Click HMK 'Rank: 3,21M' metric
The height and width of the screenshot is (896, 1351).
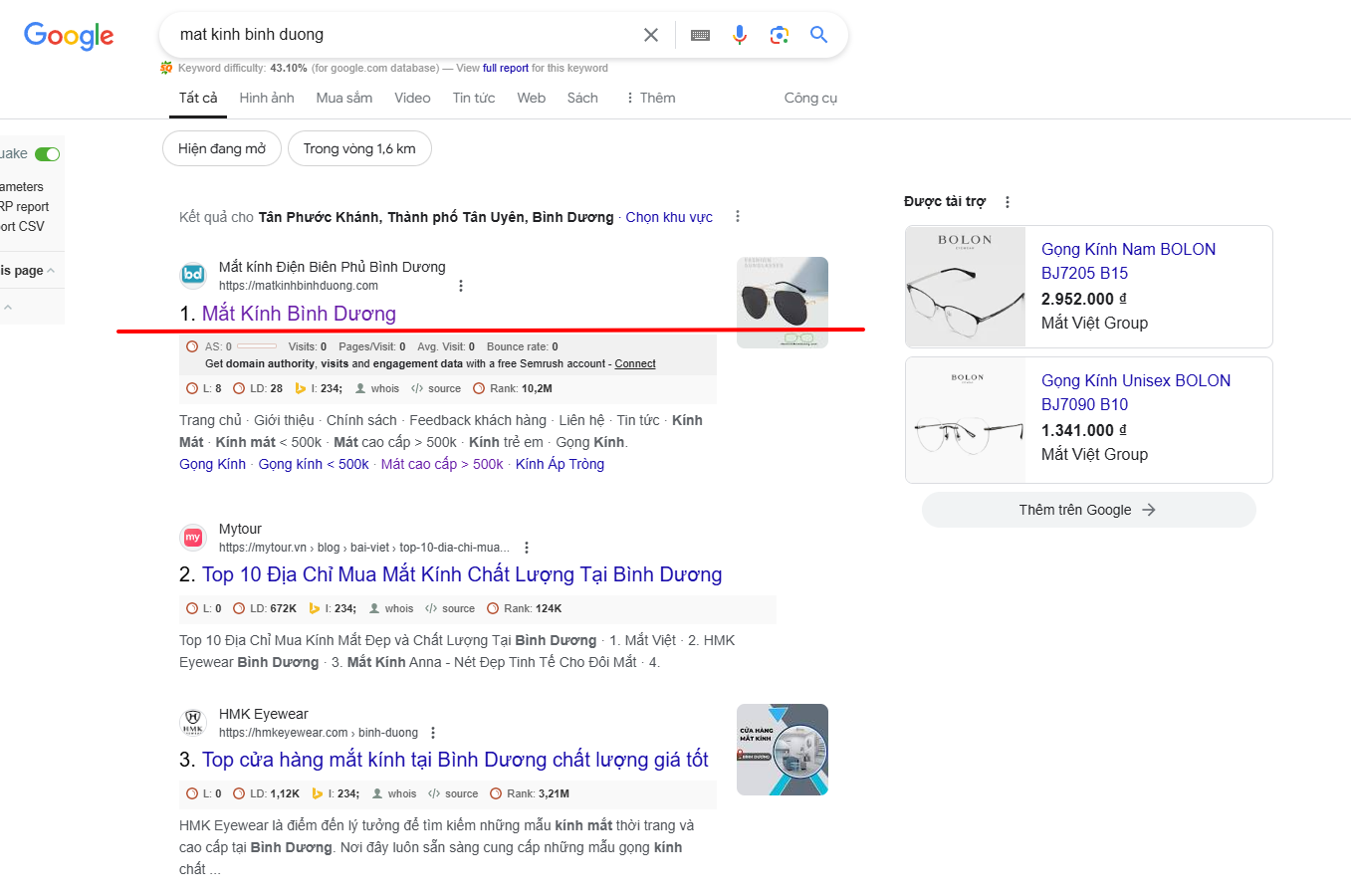click(530, 793)
